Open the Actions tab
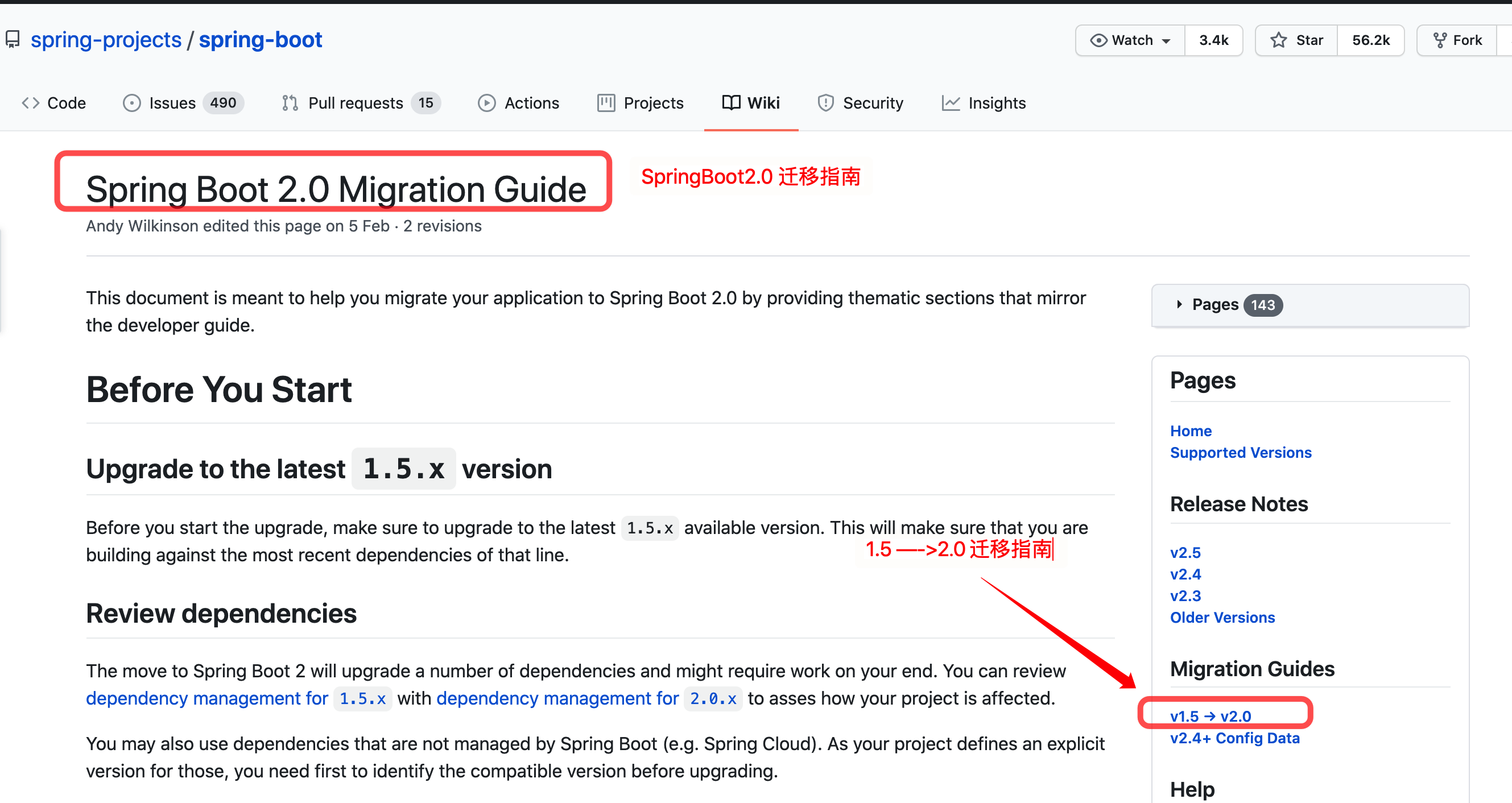 pyautogui.click(x=518, y=104)
